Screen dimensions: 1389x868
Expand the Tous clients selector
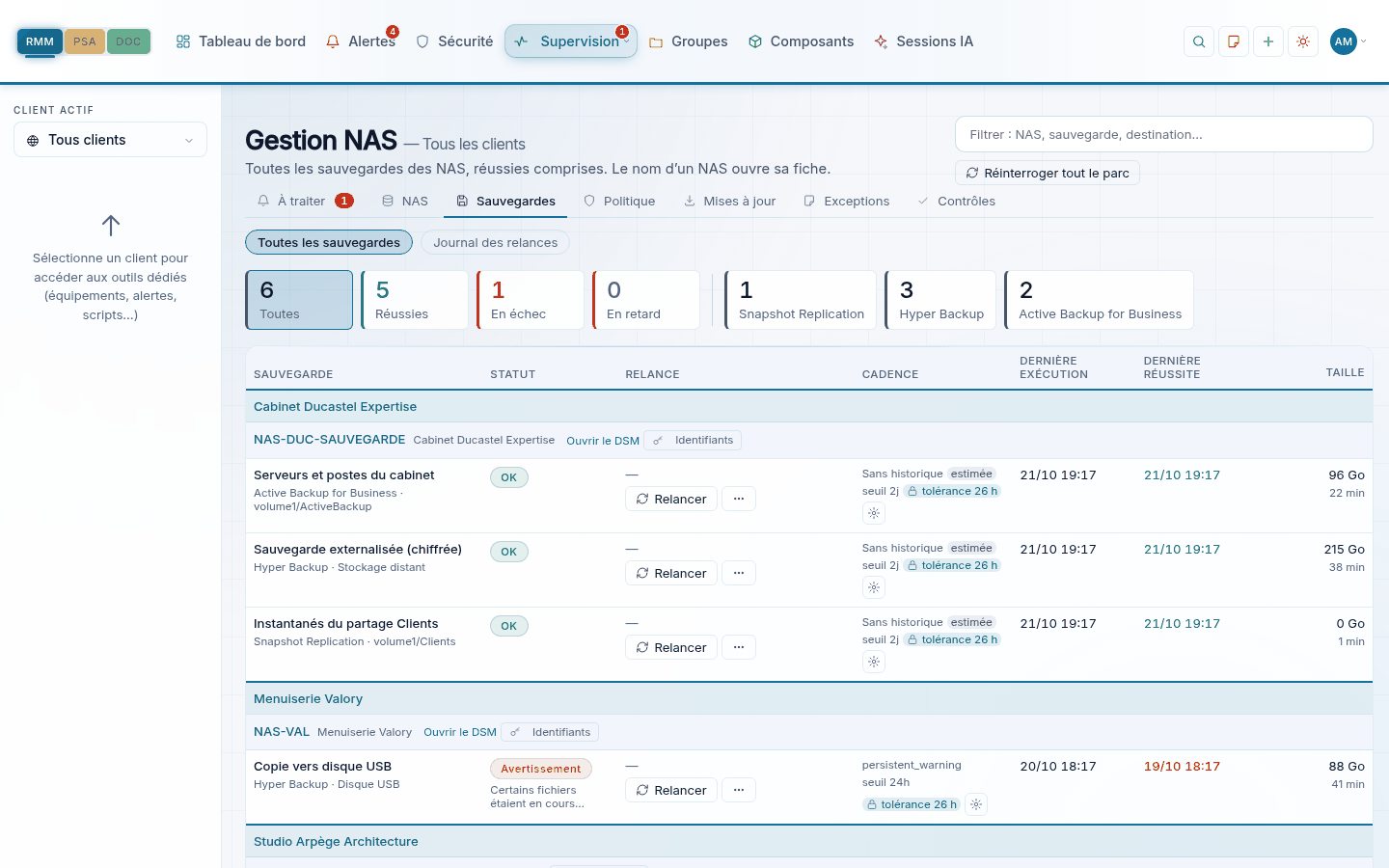pos(110,140)
